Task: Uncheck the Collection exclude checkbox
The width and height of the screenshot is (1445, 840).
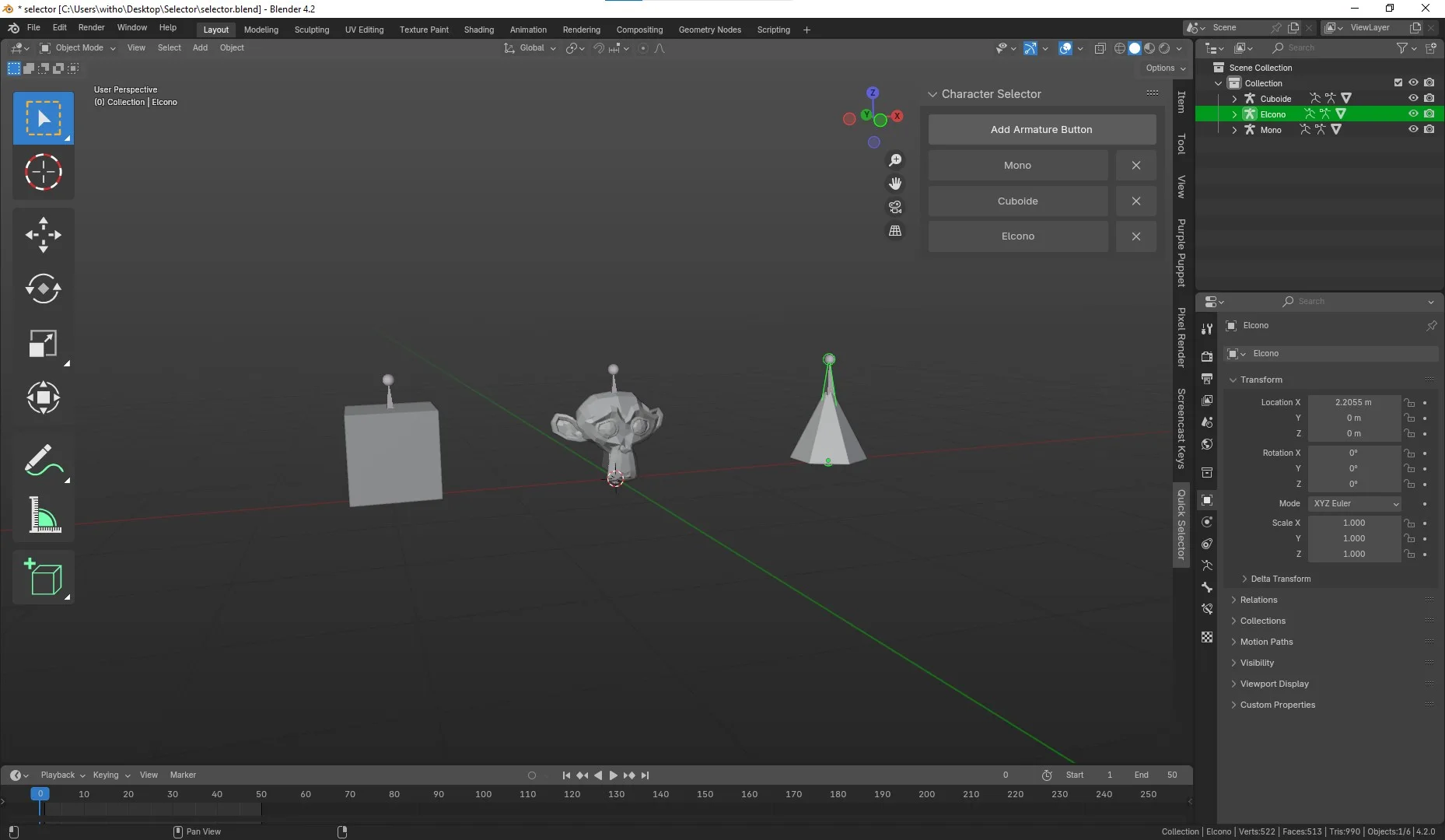Action: pyautogui.click(x=1398, y=82)
